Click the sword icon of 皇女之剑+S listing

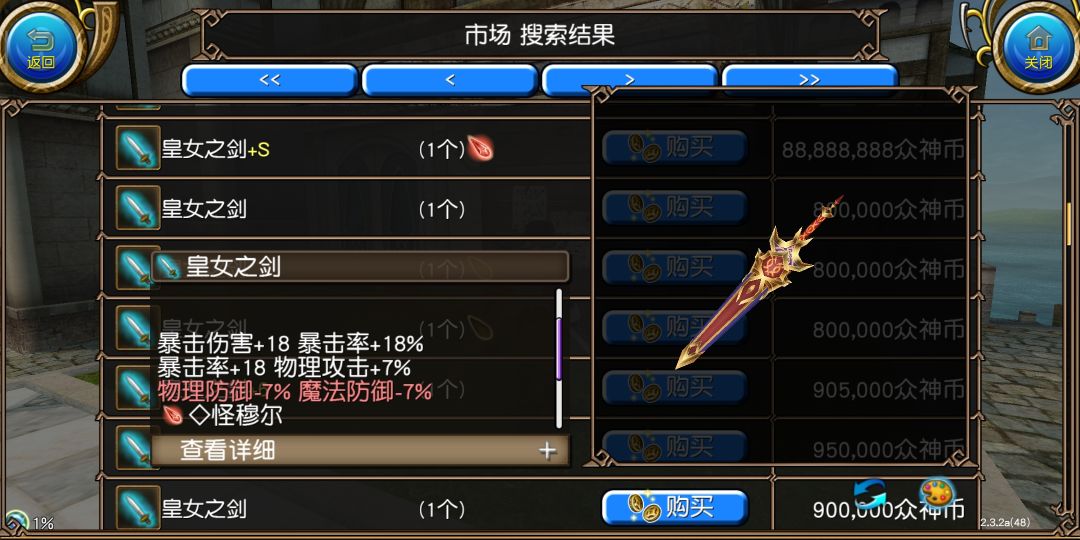138,147
